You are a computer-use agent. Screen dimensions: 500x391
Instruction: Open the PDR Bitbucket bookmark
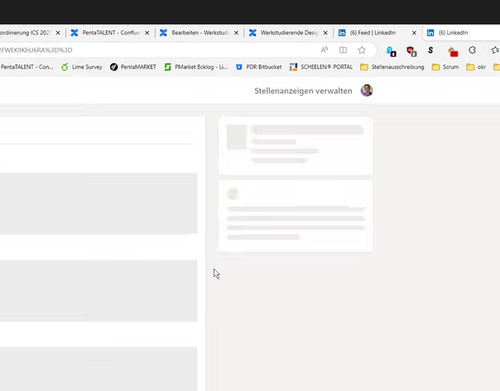(x=259, y=67)
